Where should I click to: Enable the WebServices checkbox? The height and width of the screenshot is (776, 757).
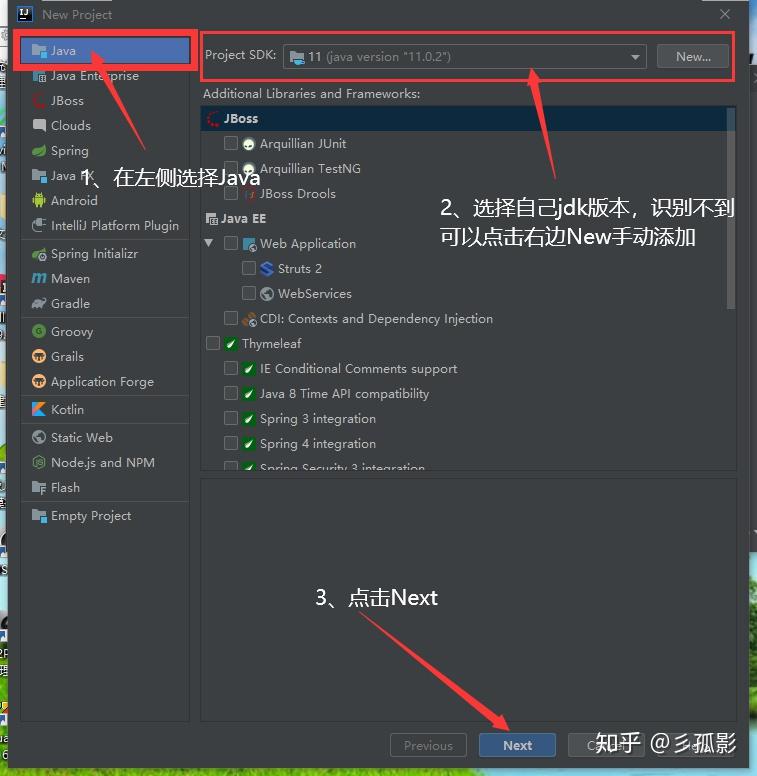point(248,293)
